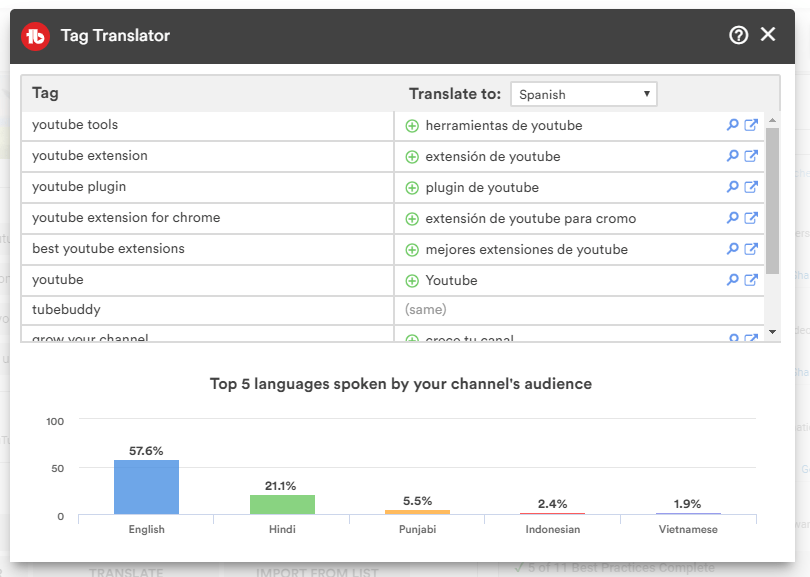Click the search magnifier for "youtube tools"
This screenshot has width=810, height=577.
pyautogui.click(x=733, y=125)
